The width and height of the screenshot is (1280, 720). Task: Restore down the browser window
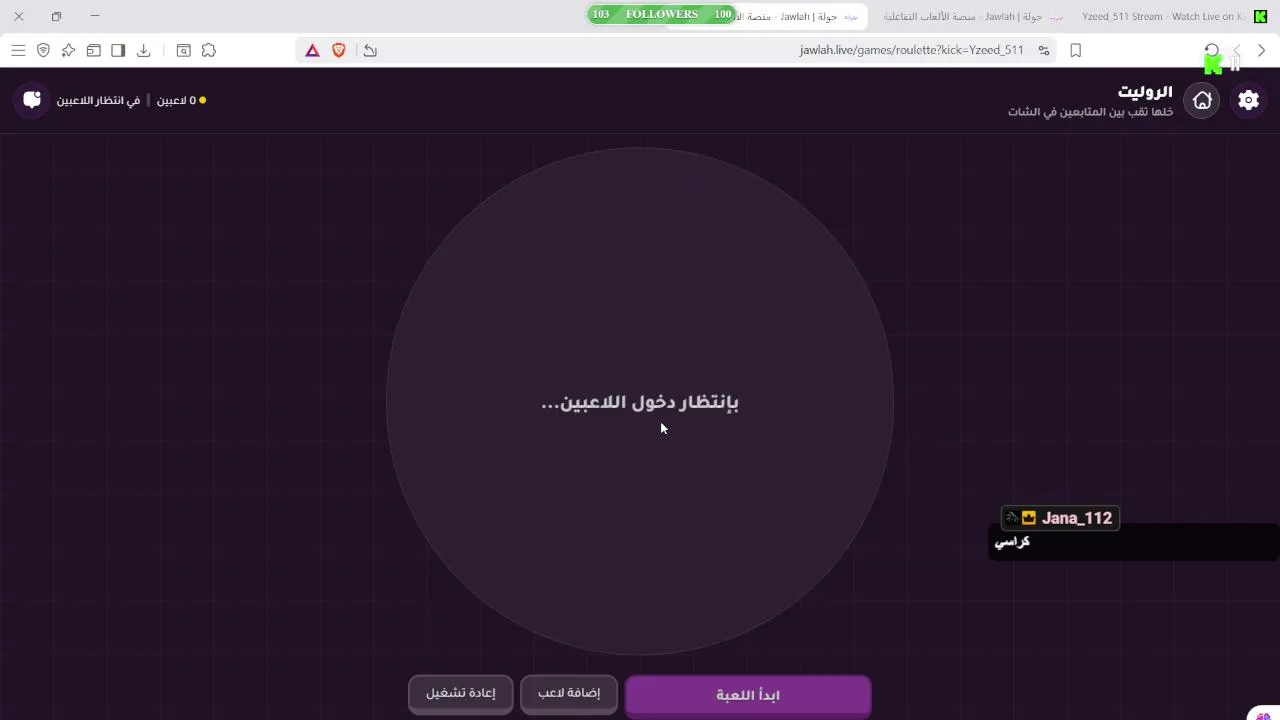coord(56,16)
